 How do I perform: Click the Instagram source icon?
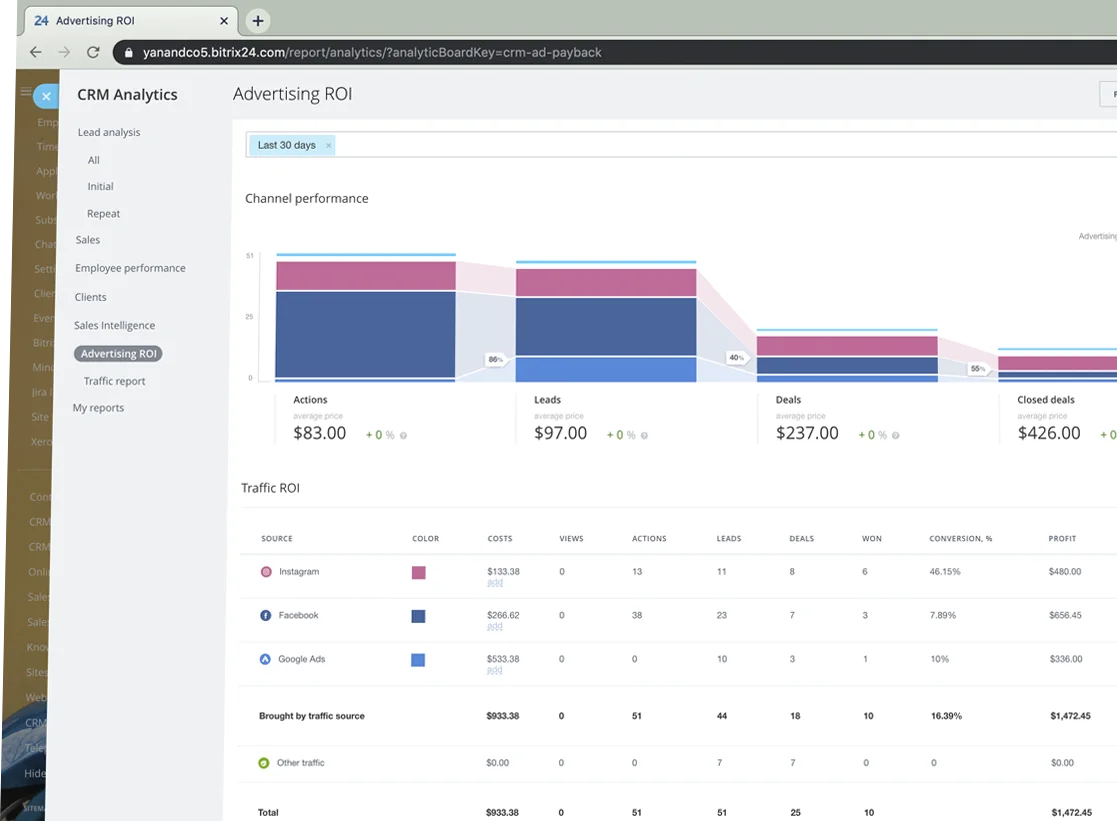pos(266,572)
